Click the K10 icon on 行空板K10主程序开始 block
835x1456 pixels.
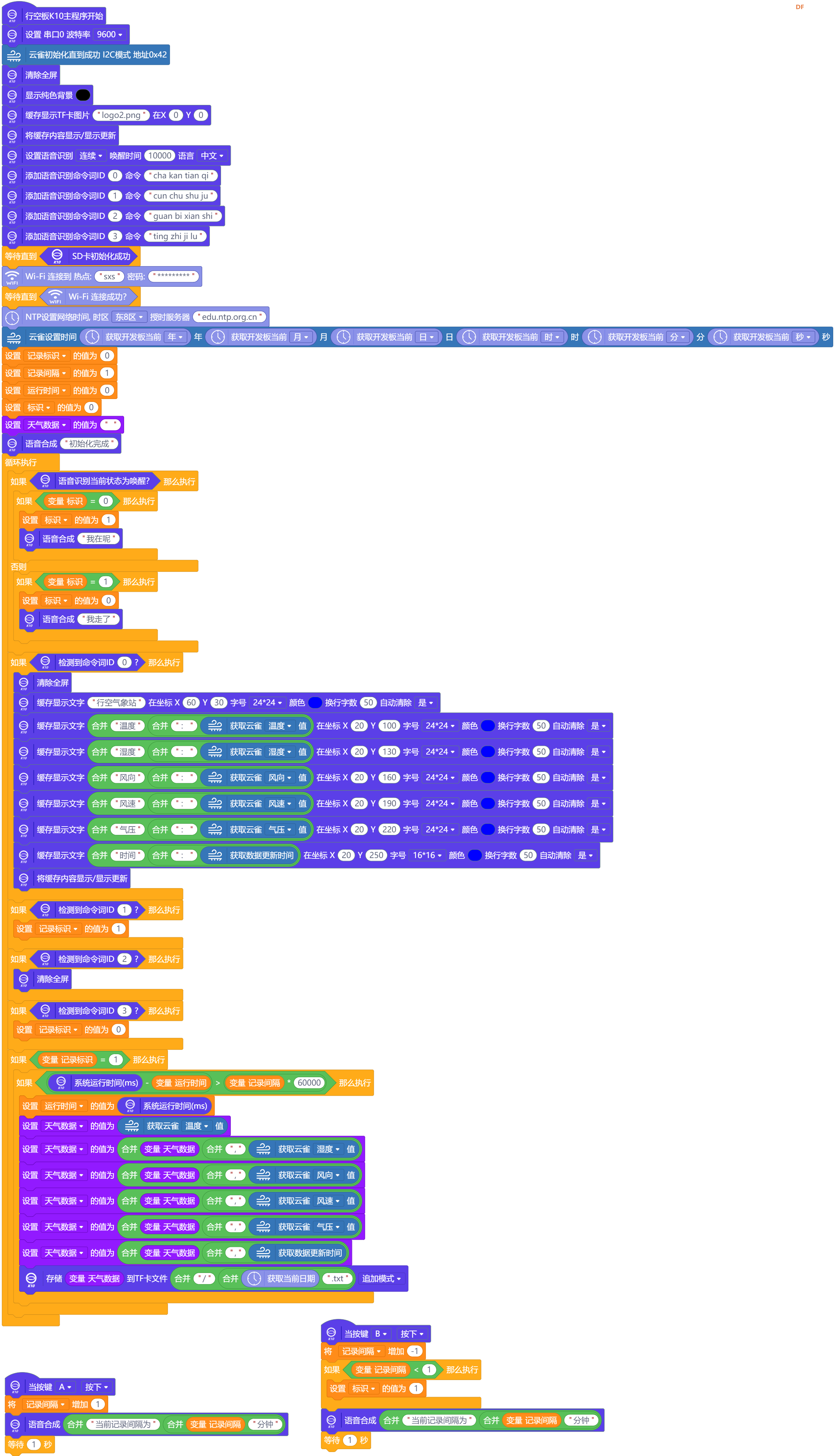[12, 16]
